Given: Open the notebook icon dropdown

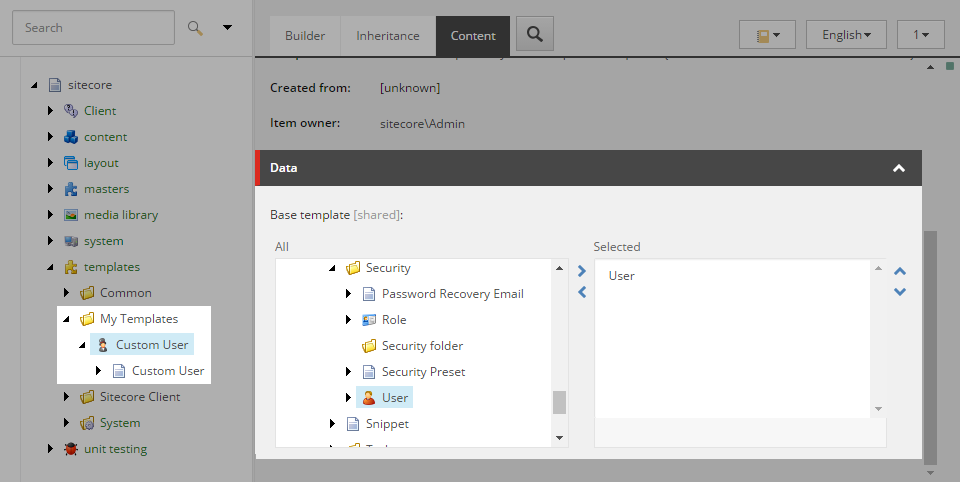Looking at the screenshot, I should click(767, 34).
